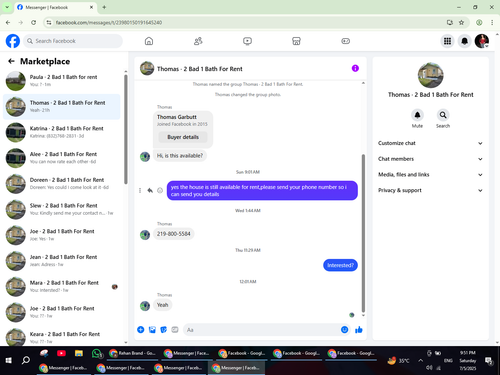Image resolution: width=500 pixels, height=375 pixels.
Task: Send a thumbs up like
Action: (359, 330)
